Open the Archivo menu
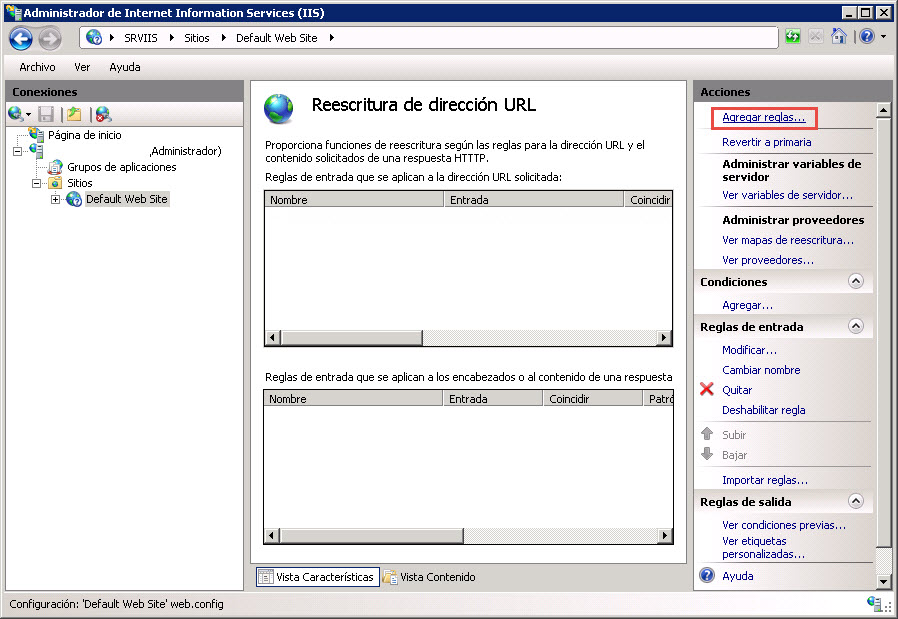The image size is (898, 619). 37,67
